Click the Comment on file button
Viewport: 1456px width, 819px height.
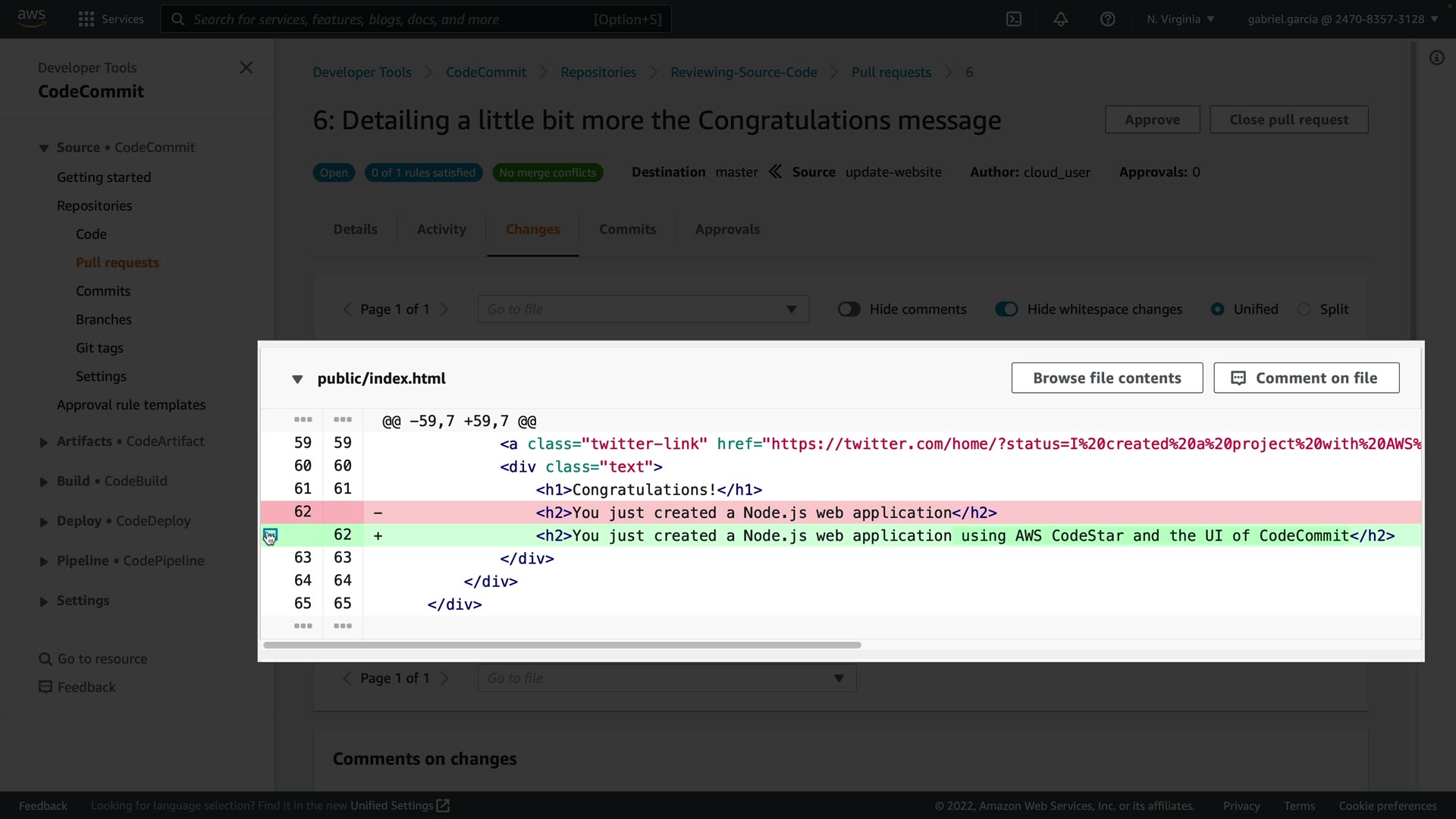coord(1306,378)
